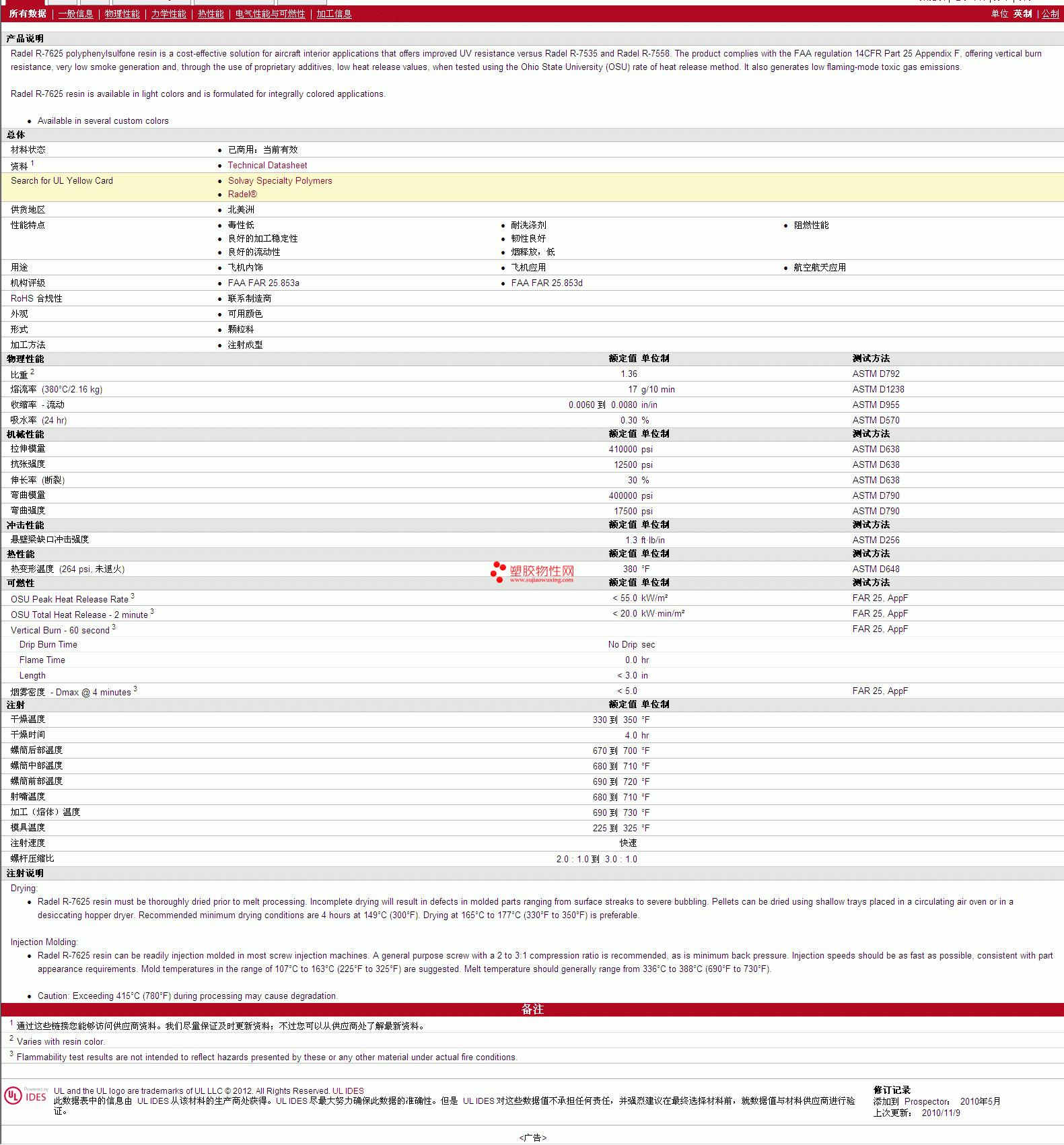The image size is (1064, 1145).
Task: Click the 烟雾密度 Dmax @ 4 minutes row
Action: 532,691
